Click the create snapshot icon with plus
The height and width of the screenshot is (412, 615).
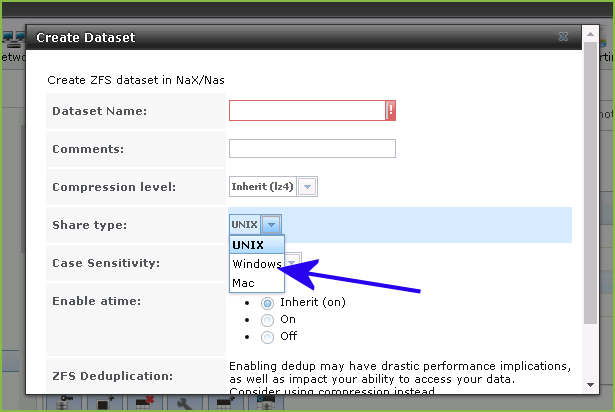105,403
